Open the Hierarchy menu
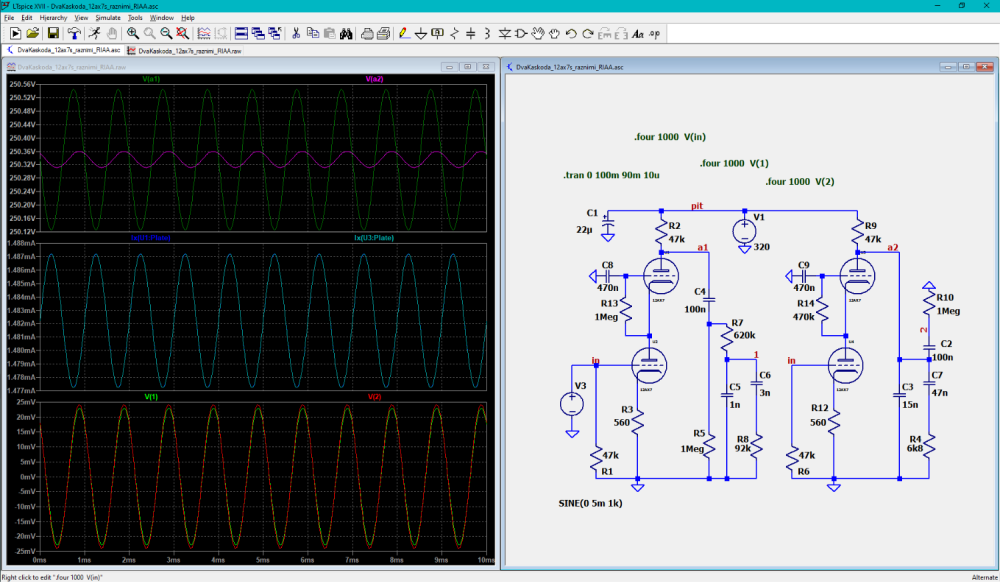This screenshot has width=1000, height=584. tap(53, 18)
